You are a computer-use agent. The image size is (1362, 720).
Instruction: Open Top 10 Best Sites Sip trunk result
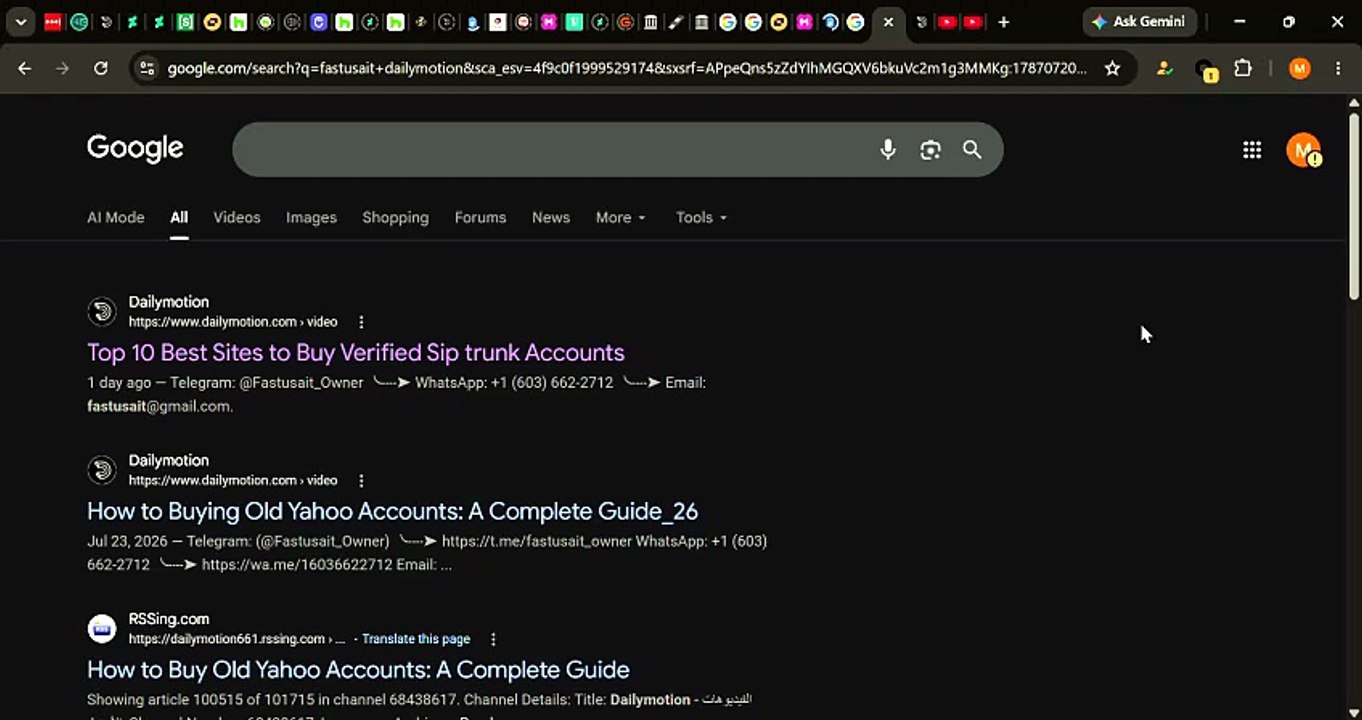point(356,352)
